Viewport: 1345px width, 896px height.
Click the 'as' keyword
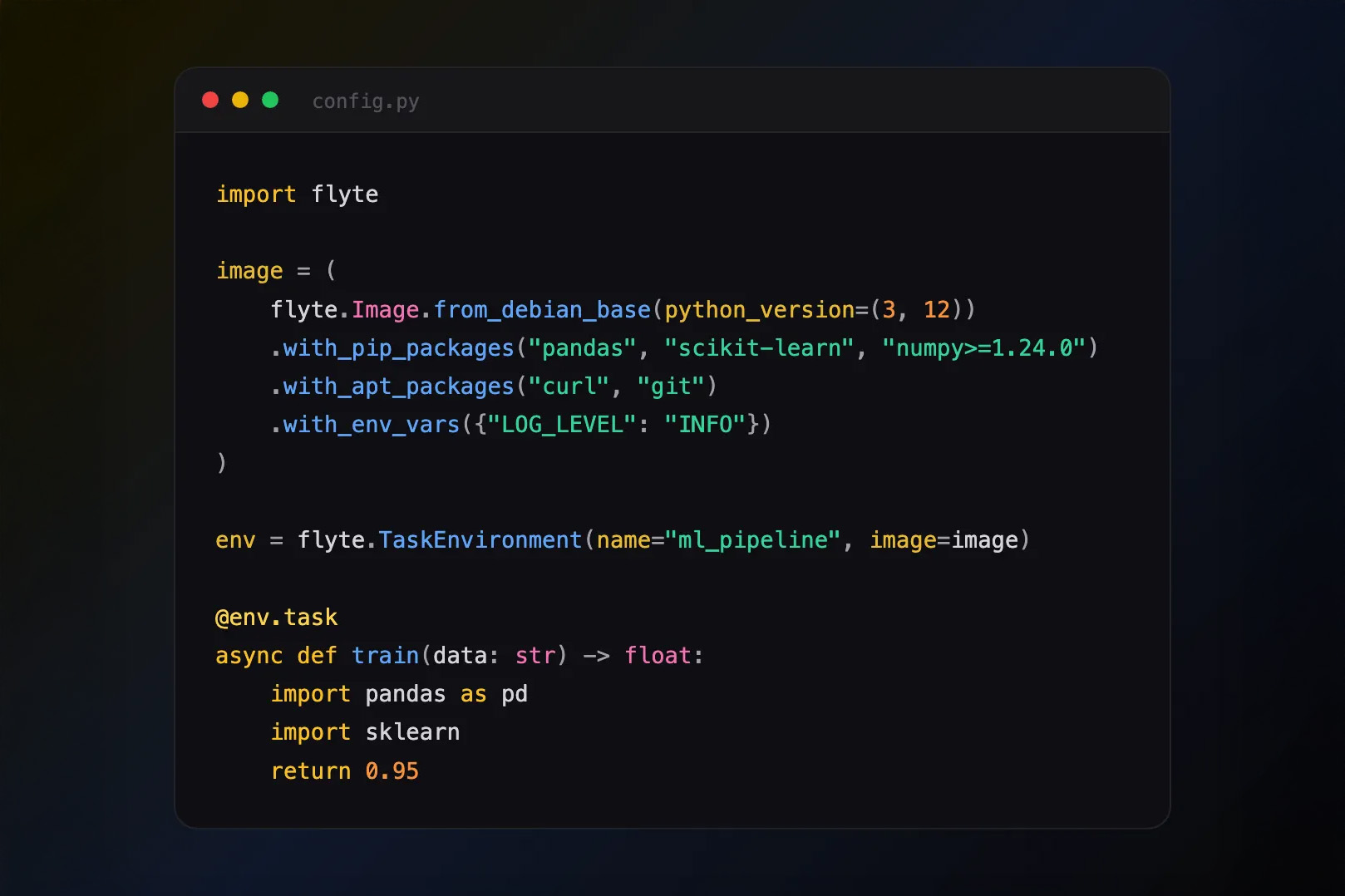[474, 694]
